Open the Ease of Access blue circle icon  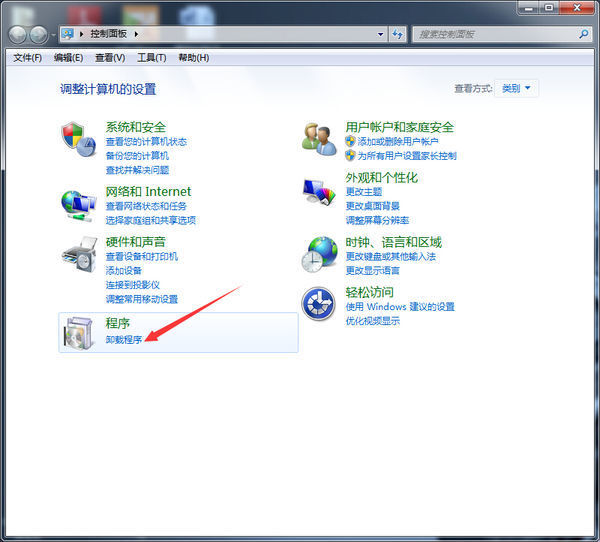318,304
